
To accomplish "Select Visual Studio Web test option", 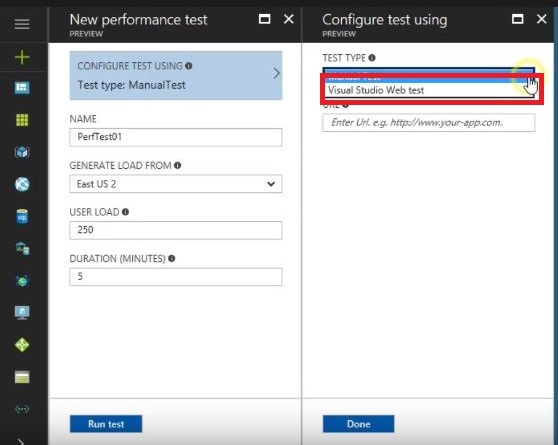I will coord(429,90).
